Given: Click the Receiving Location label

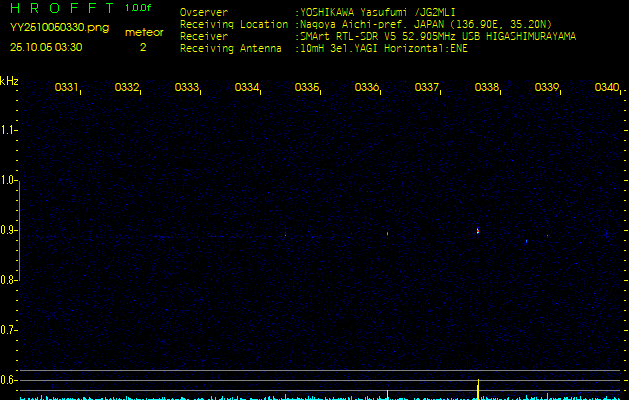Looking at the screenshot, I should [x=234, y=24].
